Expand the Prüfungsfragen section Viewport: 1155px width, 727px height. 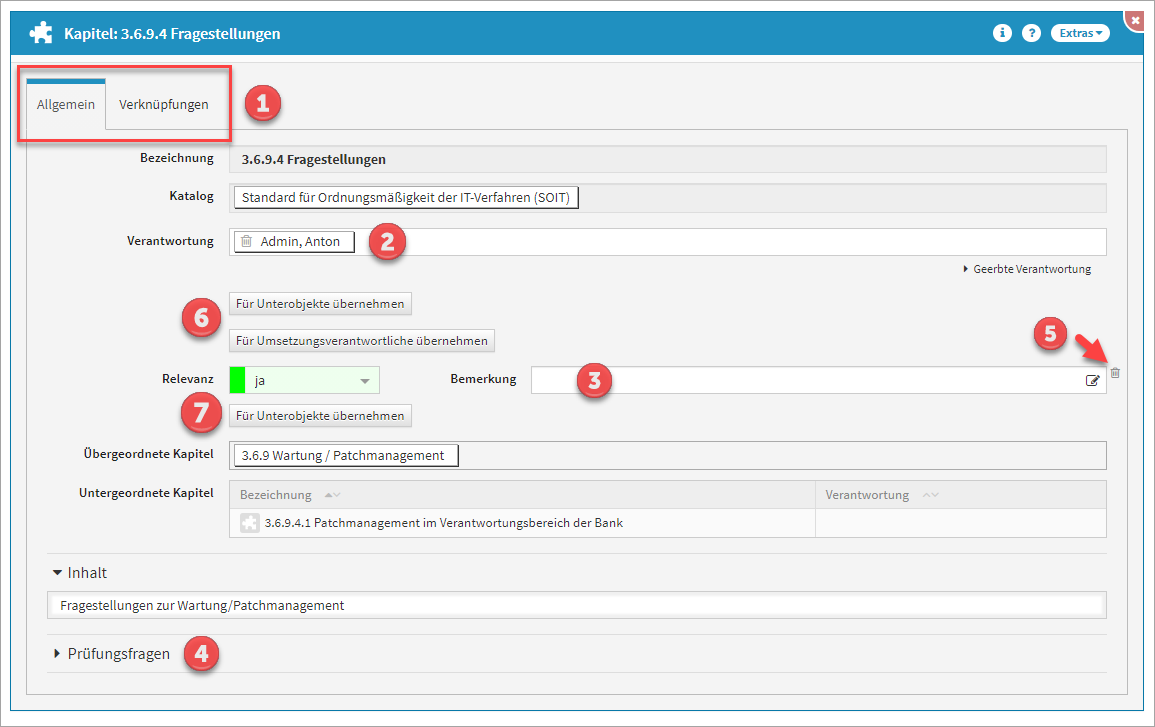[112, 654]
